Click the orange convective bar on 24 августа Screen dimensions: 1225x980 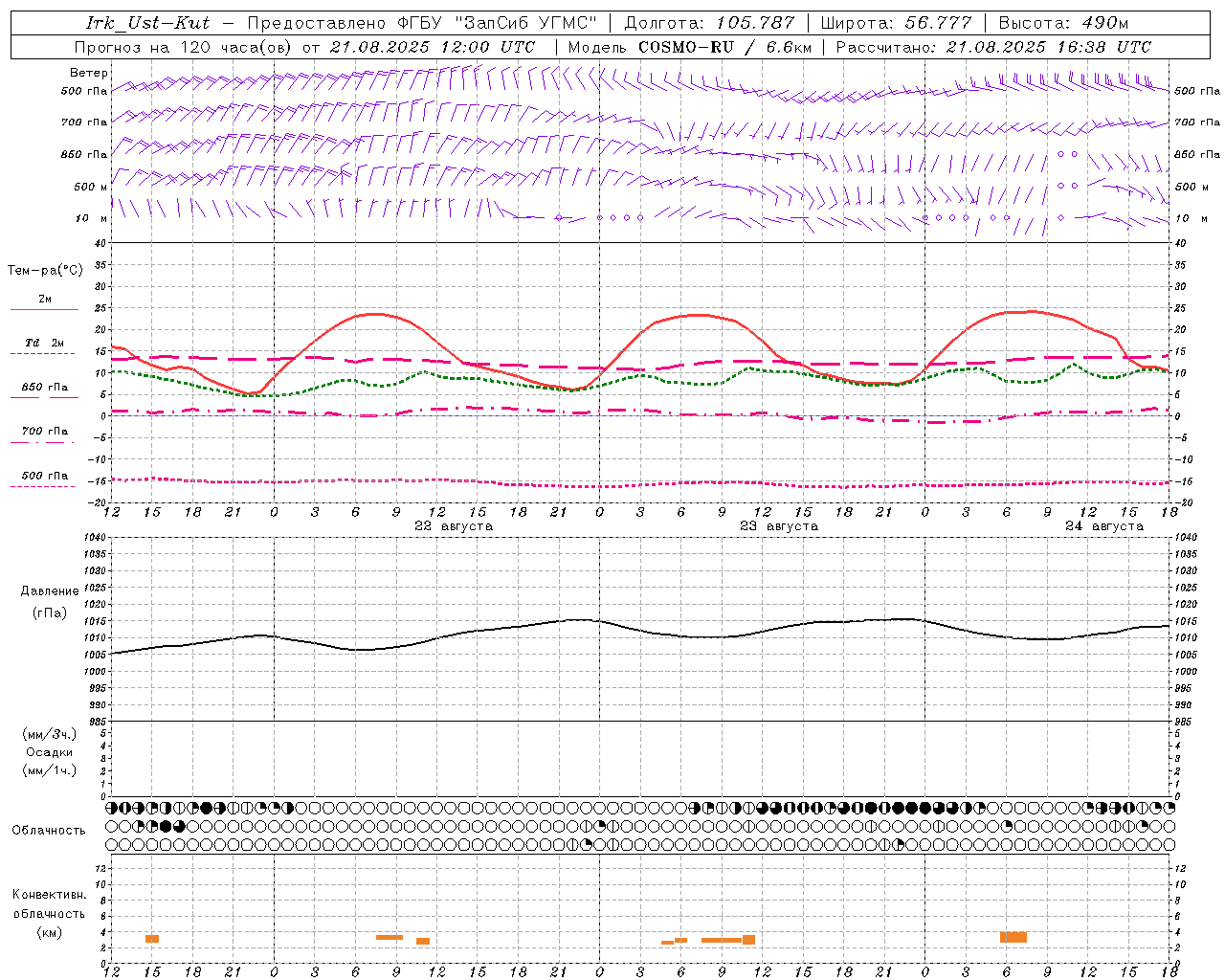[x=1013, y=937]
